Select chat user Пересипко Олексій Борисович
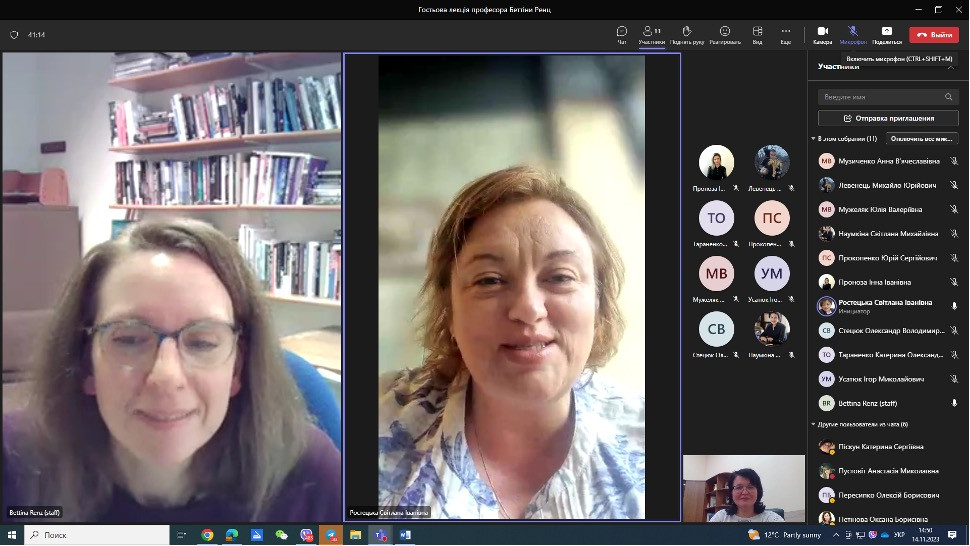Image resolution: width=970 pixels, height=546 pixels. [888, 495]
